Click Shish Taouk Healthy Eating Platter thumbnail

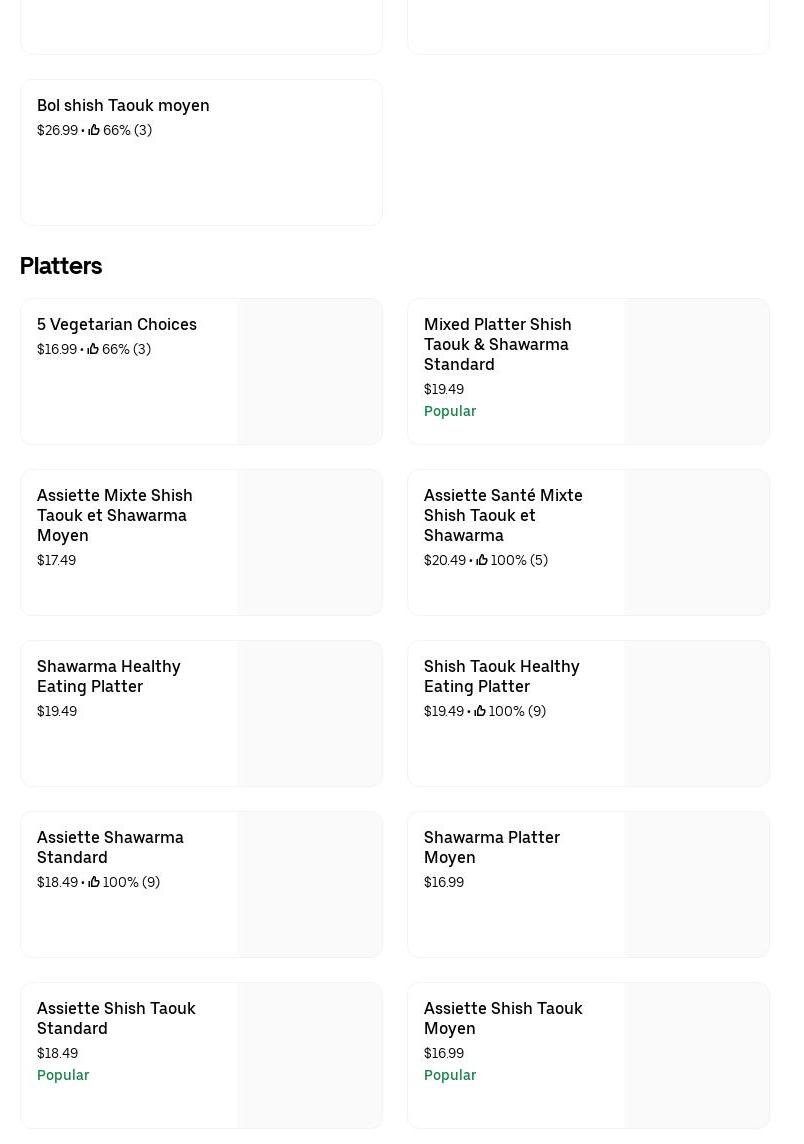pos(697,714)
